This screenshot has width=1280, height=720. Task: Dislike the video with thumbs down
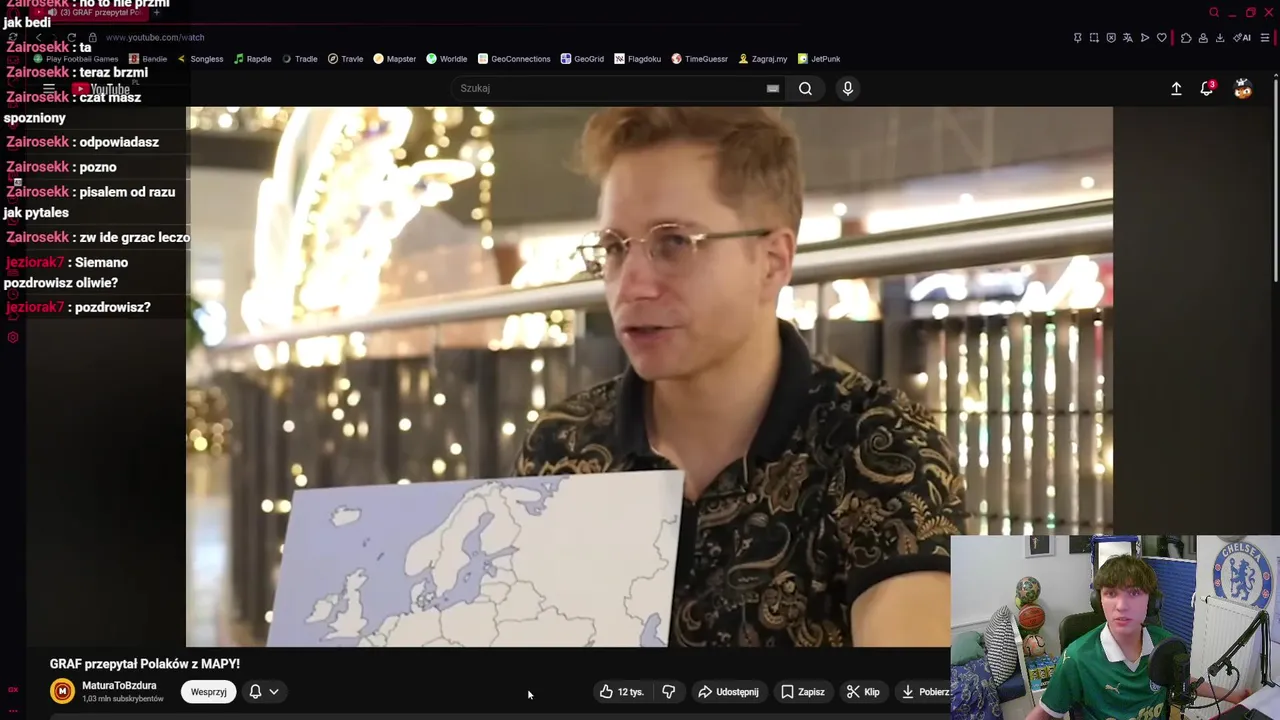668,692
